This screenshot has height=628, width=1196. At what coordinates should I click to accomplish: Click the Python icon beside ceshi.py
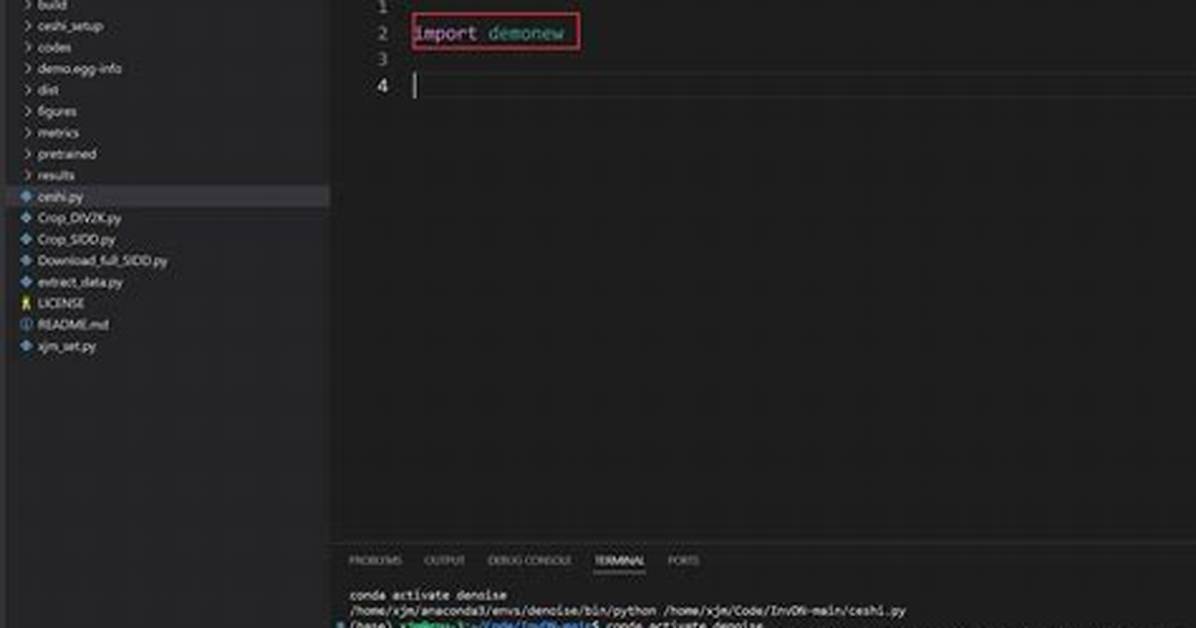pyautogui.click(x=27, y=196)
